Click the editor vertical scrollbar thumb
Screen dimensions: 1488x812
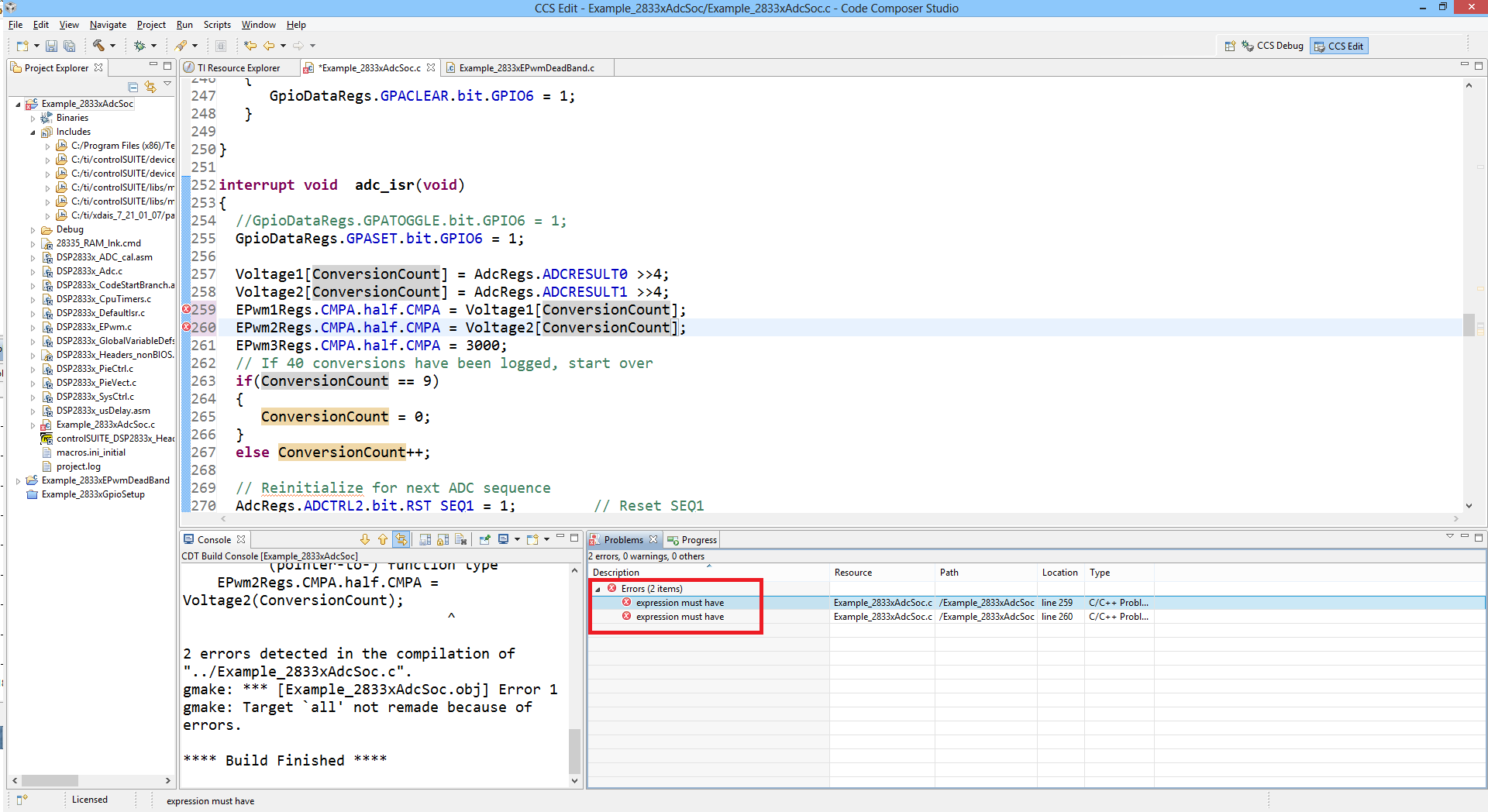coord(1469,325)
